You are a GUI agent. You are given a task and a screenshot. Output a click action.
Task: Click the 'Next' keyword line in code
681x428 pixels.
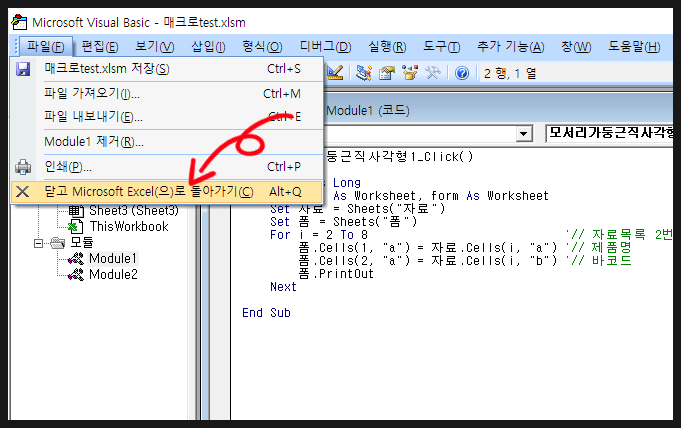pos(283,287)
